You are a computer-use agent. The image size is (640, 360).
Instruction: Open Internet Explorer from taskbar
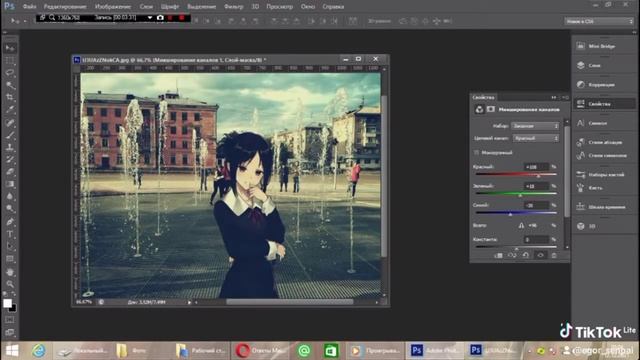(x=39, y=351)
